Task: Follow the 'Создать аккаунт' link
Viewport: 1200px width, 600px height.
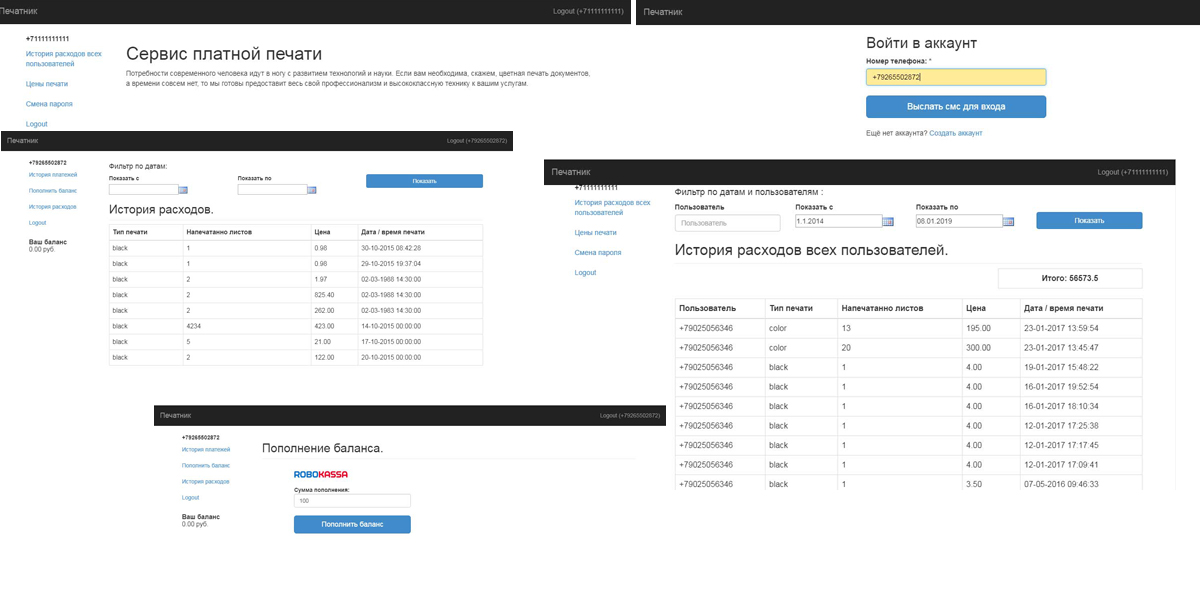Action: pyautogui.click(x=955, y=133)
